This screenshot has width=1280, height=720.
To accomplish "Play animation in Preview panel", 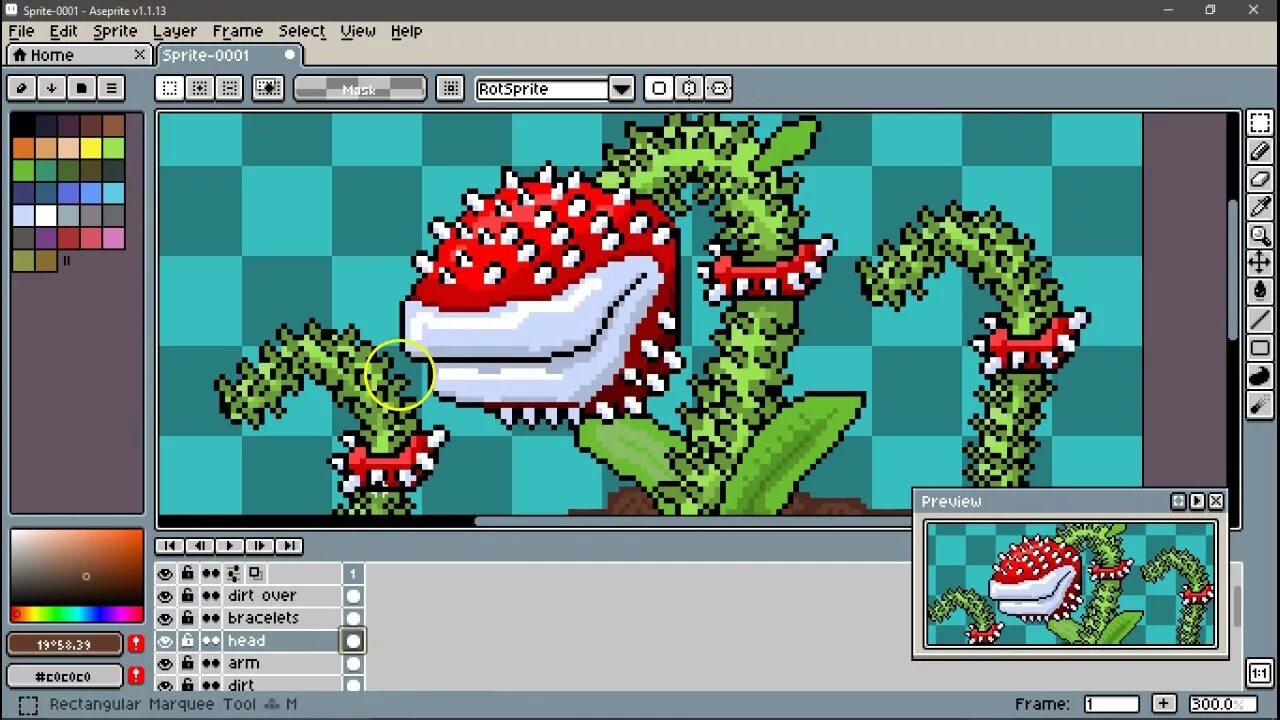I will coord(1197,501).
